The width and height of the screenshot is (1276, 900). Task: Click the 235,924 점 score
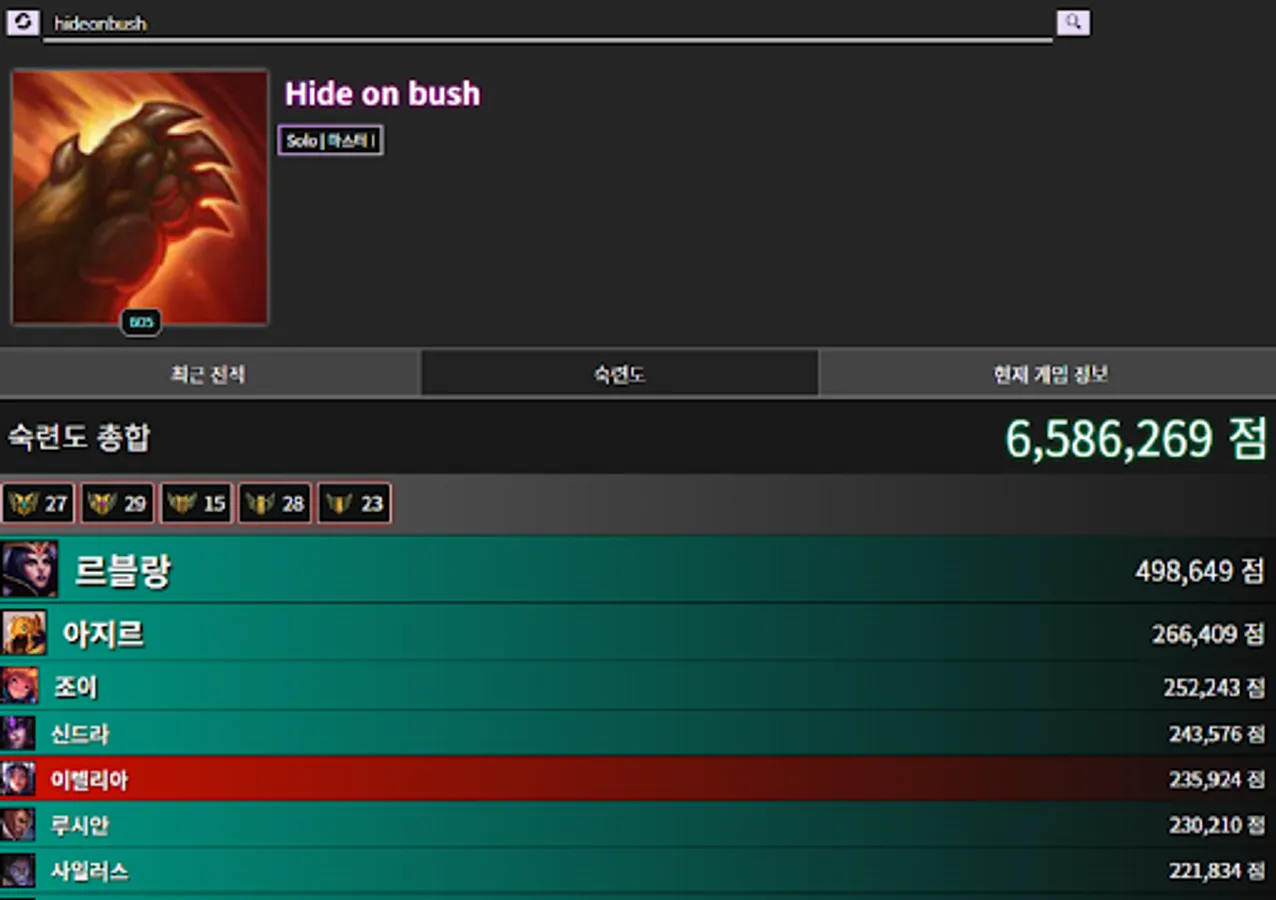[1217, 780]
